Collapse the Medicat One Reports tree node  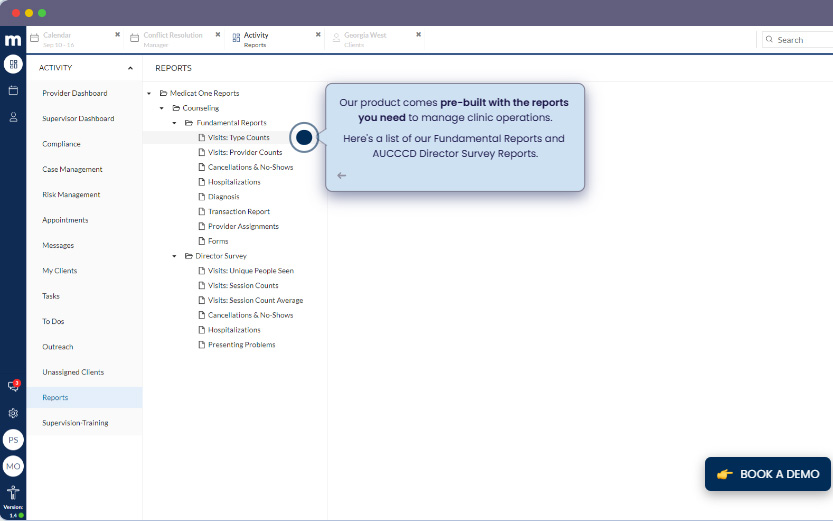tap(149, 93)
